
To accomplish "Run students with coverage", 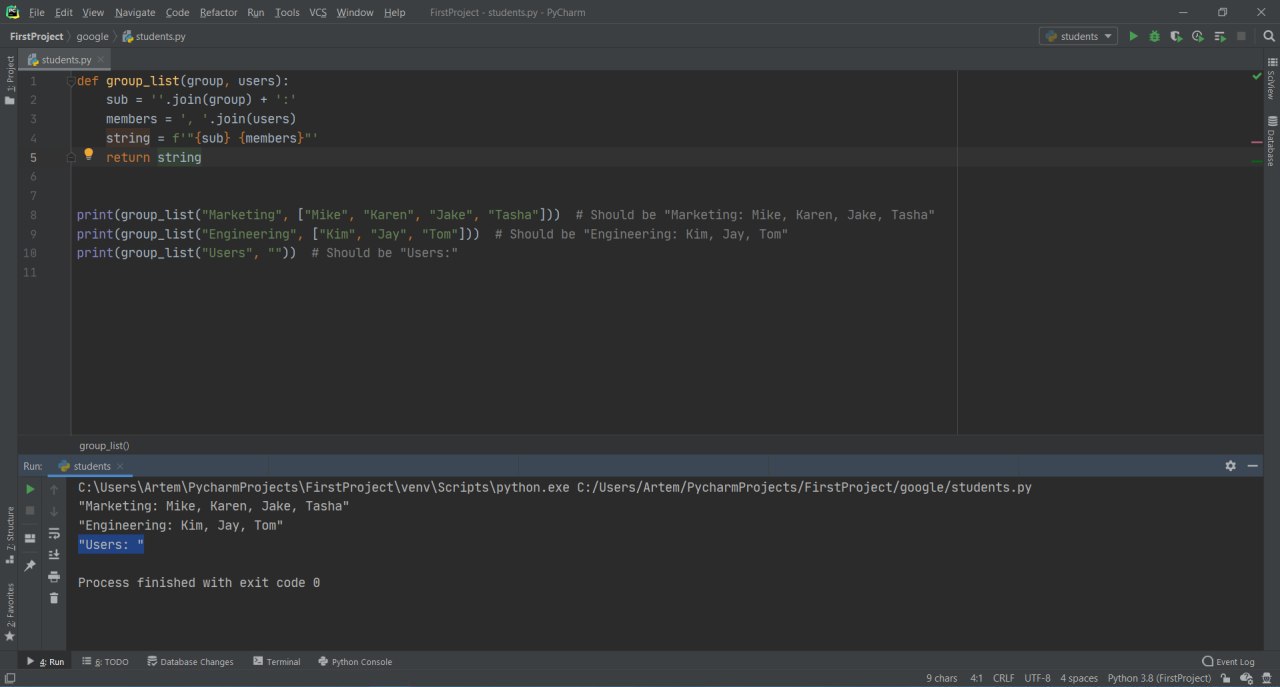I will pyautogui.click(x=1176, y=36).
